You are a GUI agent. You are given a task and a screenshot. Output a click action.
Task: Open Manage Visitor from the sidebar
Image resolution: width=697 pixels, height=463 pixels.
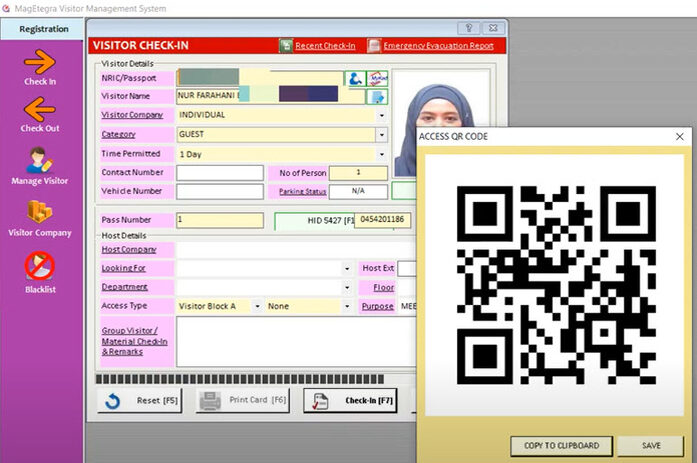coord(39,160)
